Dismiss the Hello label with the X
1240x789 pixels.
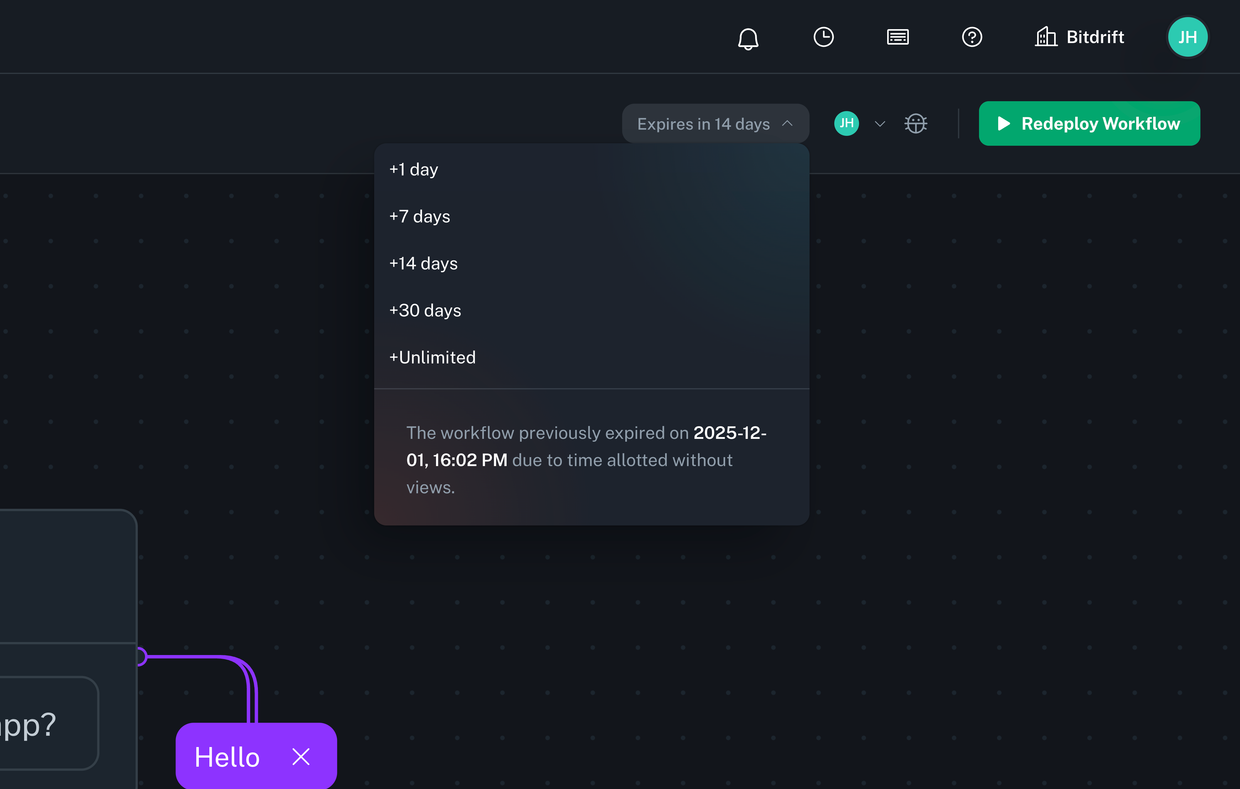[300, 757]
